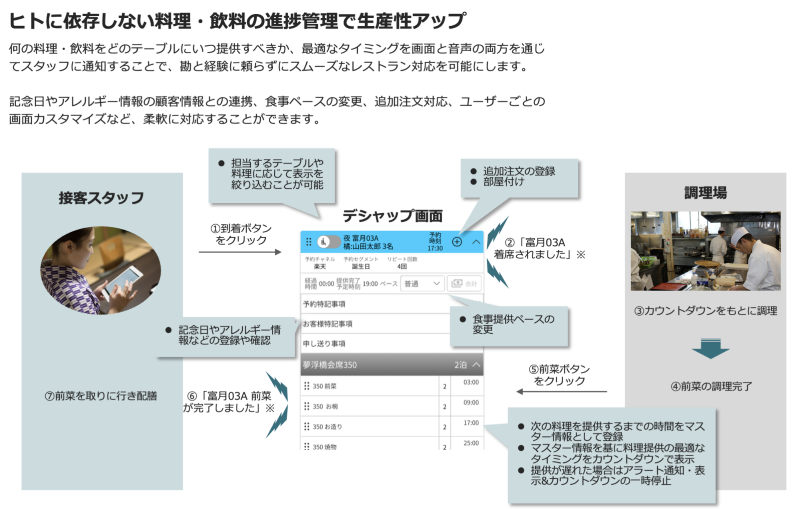The image size is (800, 509).
Task: Click the 夜 富月03A header title
Action: [361, 238]
